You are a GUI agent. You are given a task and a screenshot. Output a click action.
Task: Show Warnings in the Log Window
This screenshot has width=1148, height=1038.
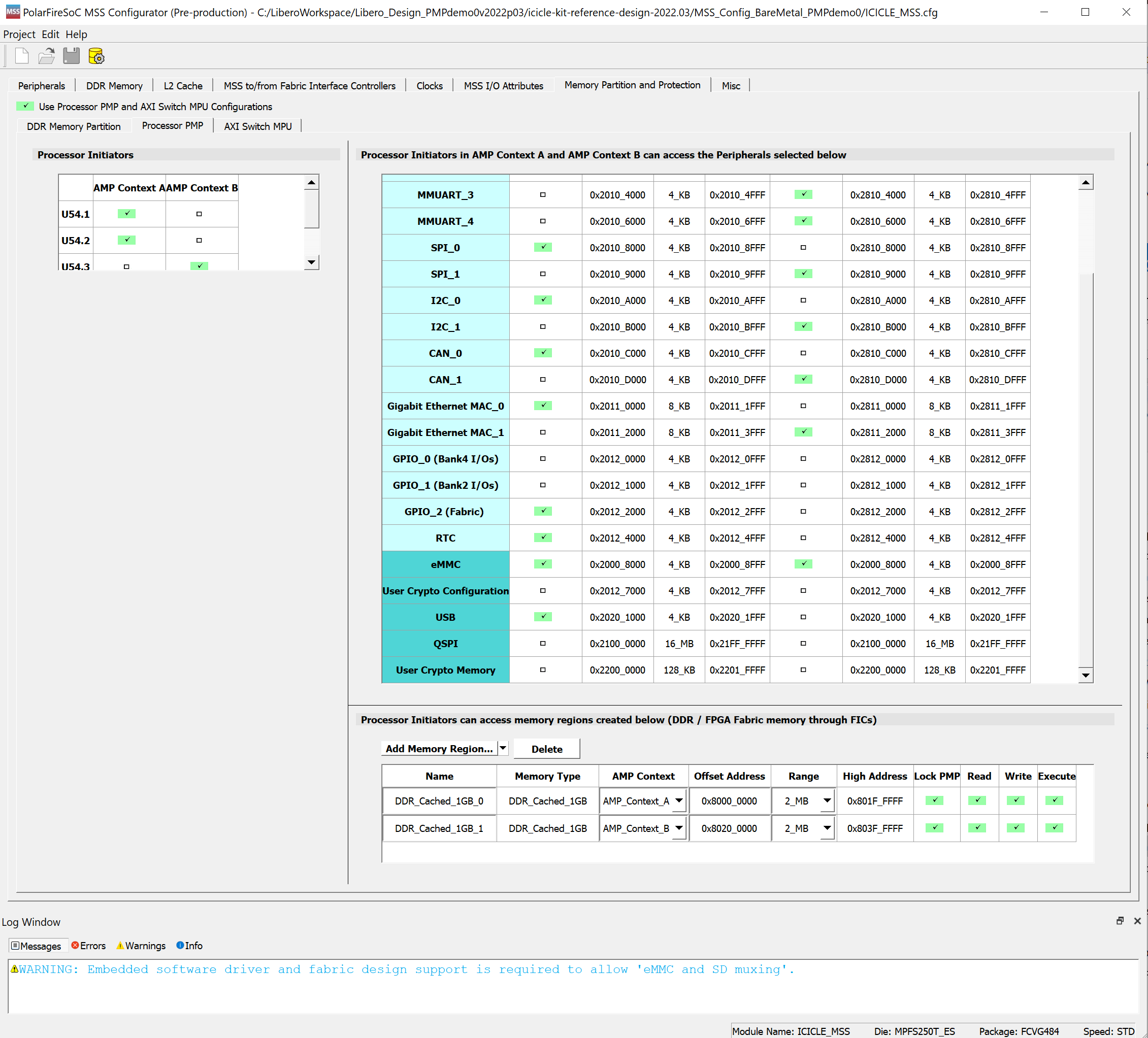pyautogui.click(x=140, y=946)
